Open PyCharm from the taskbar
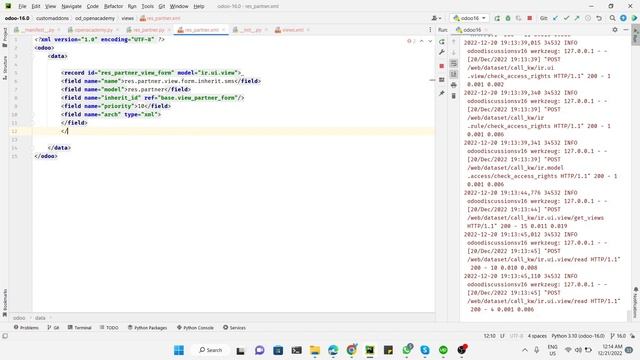The image size is (640, 360). pyautogui.click(x=370, y=350)
